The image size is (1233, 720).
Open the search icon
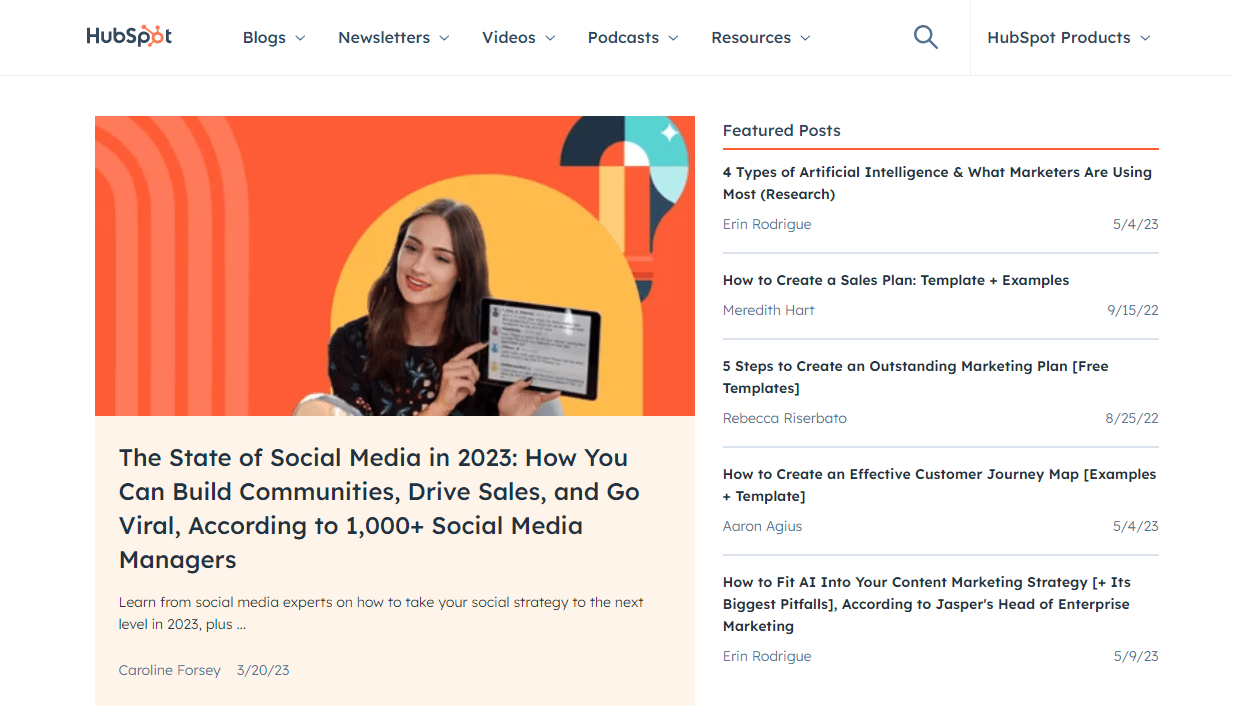click(925, 36)
